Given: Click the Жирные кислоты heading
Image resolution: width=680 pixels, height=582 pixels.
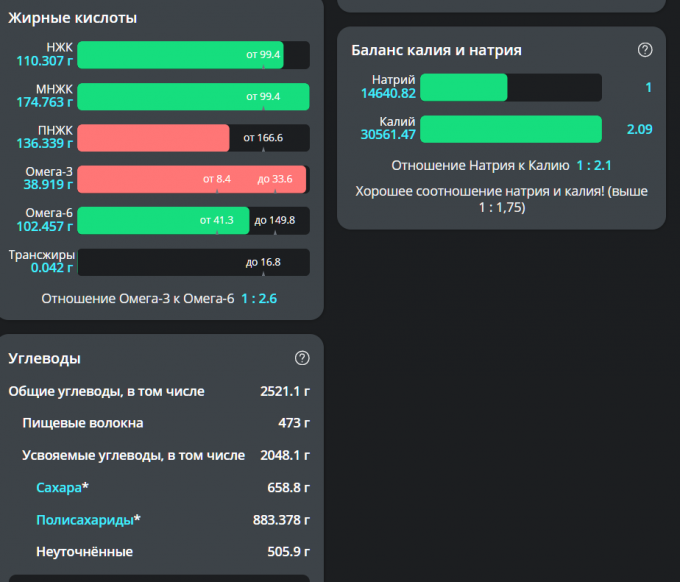Looking at the screenshot, I should coord(73,18).
